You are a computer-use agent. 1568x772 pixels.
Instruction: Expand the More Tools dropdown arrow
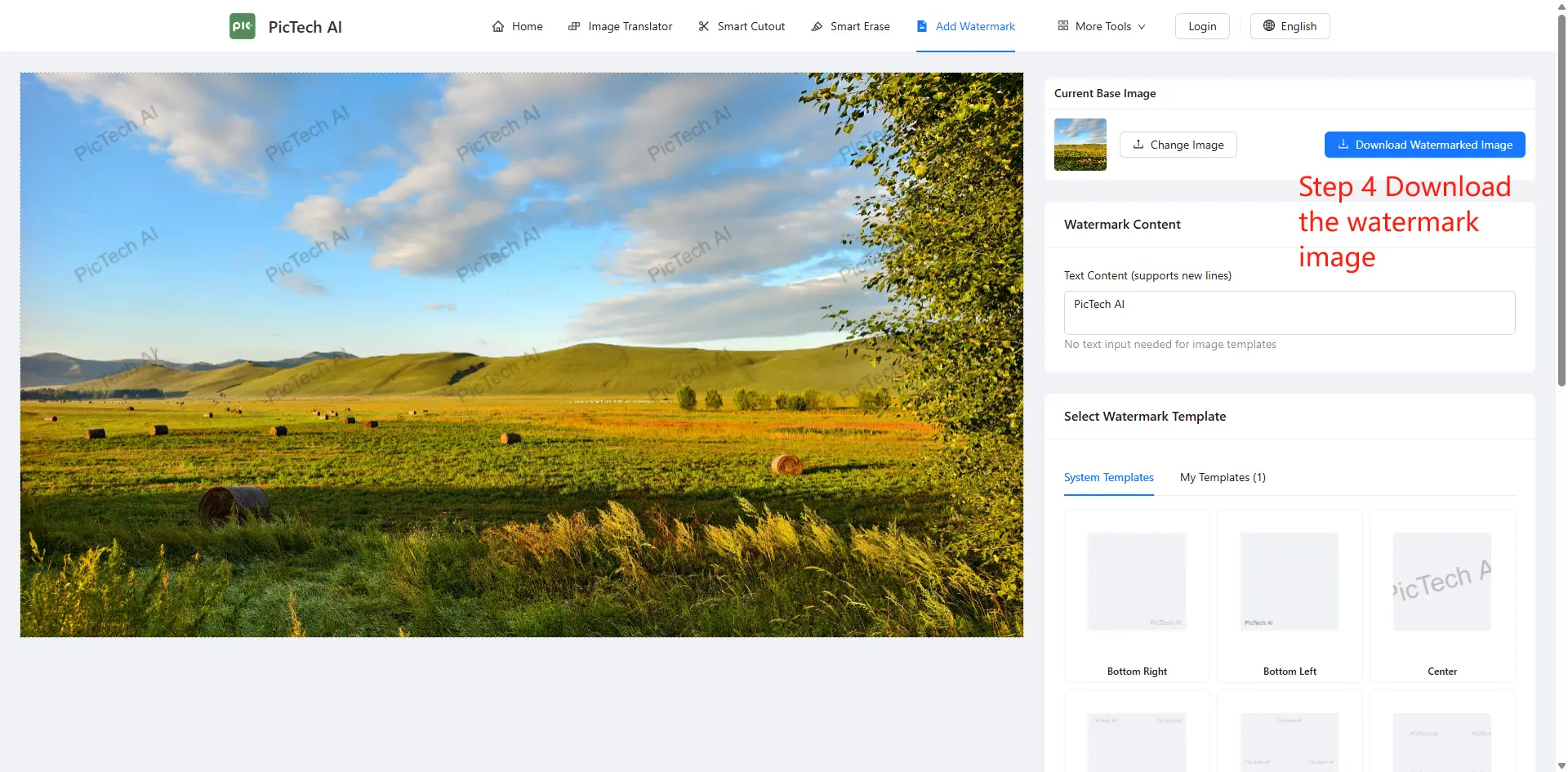coord(1142,27)
